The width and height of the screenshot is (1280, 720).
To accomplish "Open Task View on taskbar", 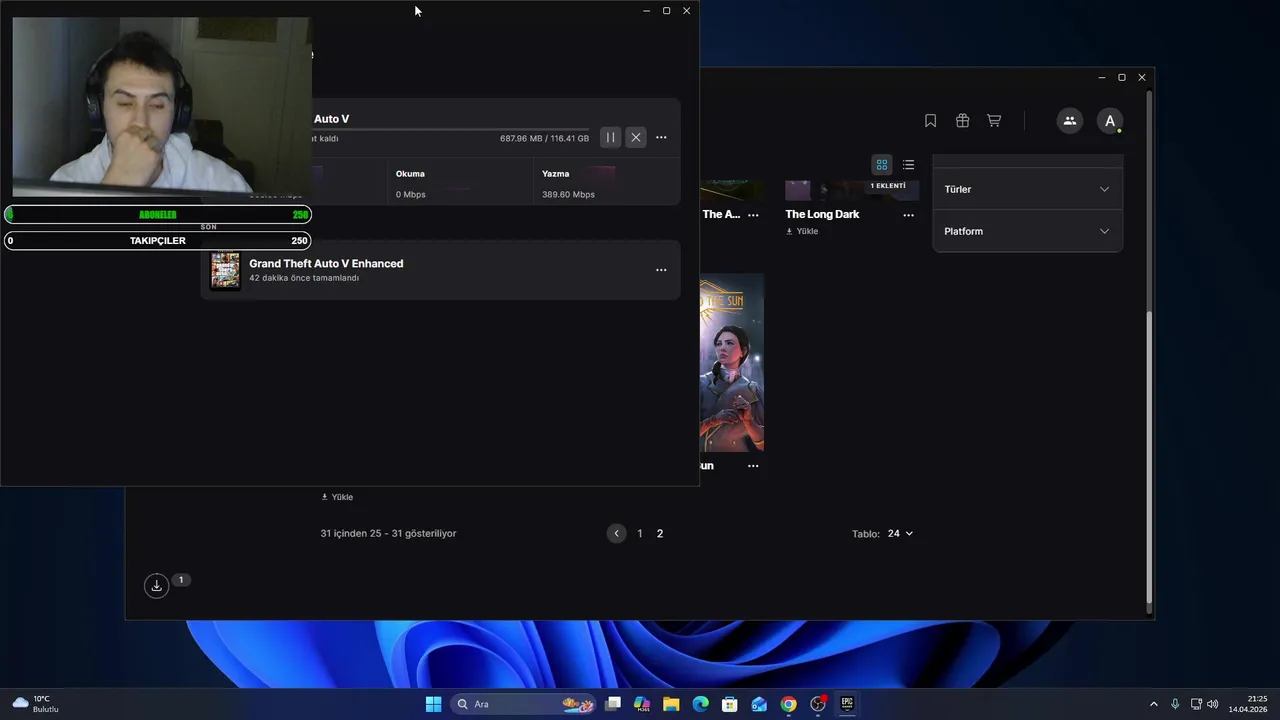I will [x=613, y=704].
